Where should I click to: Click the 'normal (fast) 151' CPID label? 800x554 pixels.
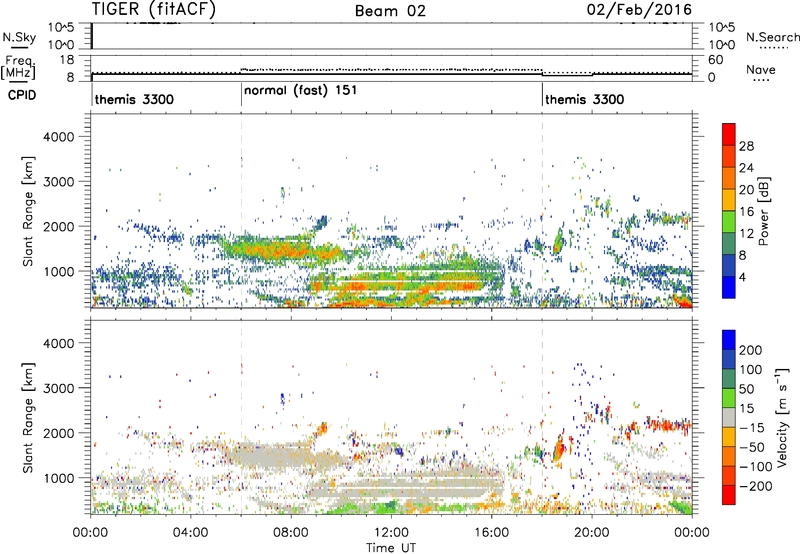[x=300, y=91]
